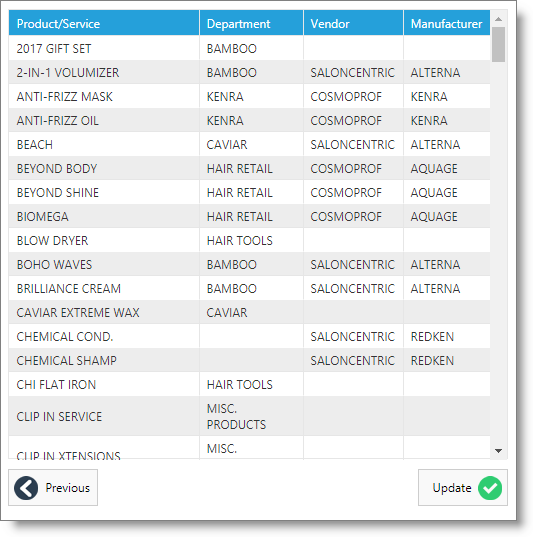The height and width of the screenshot is (537, 533).
Task: Click KENRA manufacturer for ANTI-FRIZZ MASK
Action: [x=429, y=97]
